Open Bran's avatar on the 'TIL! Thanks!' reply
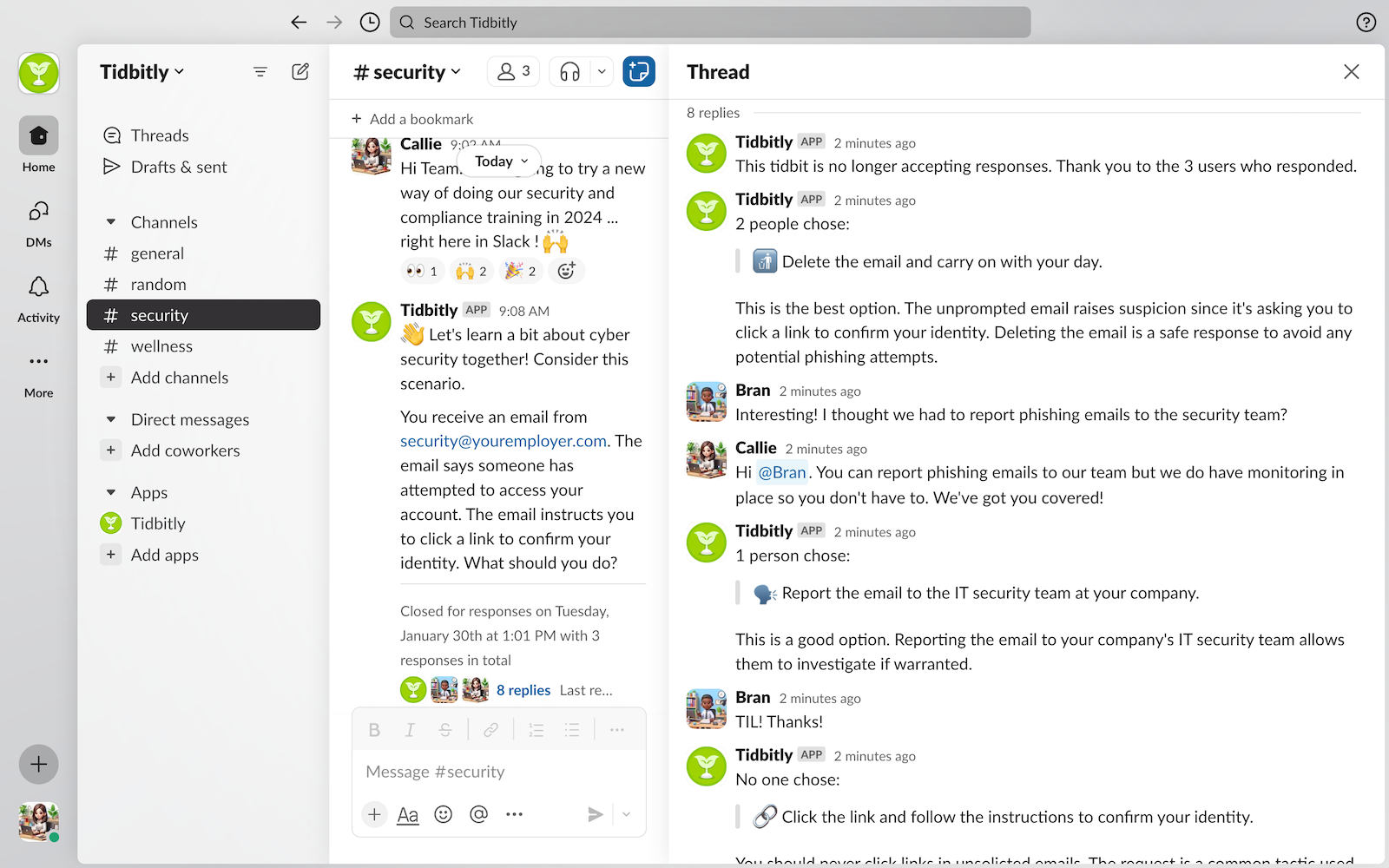The image size is (1389, 868). tap(707, 709)
